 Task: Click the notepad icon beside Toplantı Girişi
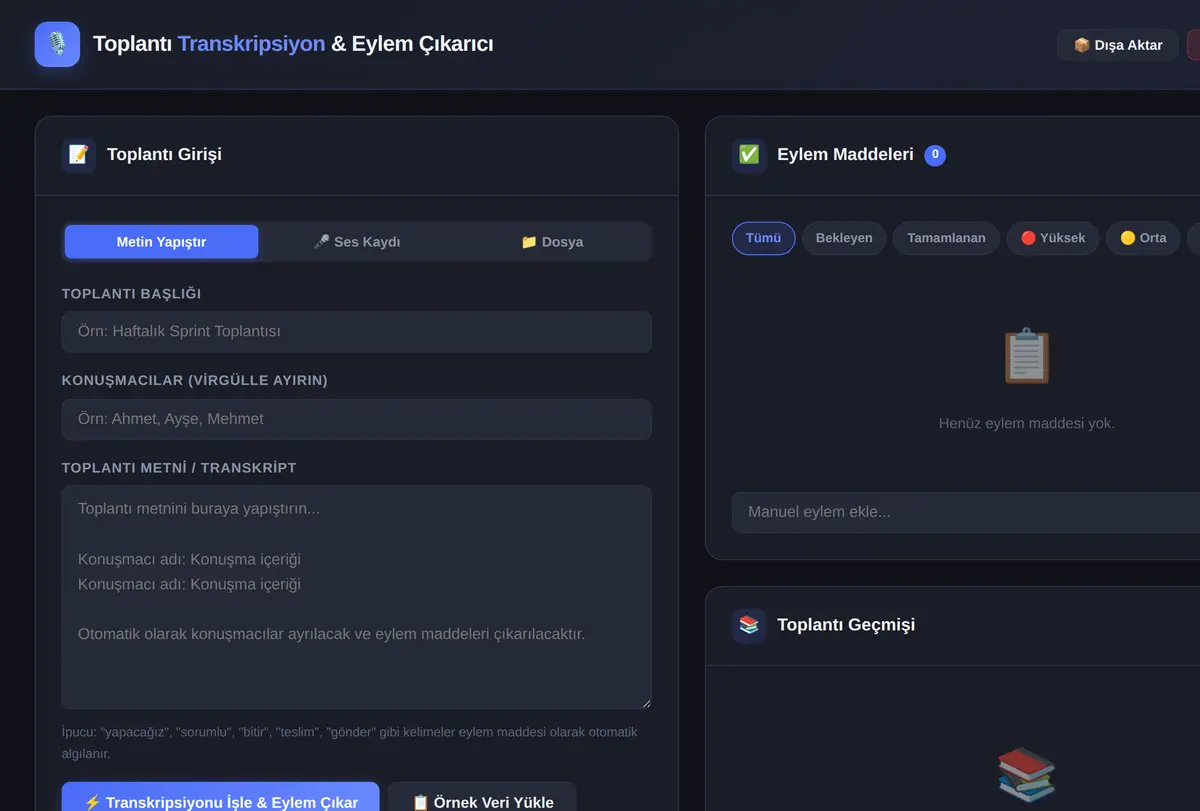tap(79, 155)
